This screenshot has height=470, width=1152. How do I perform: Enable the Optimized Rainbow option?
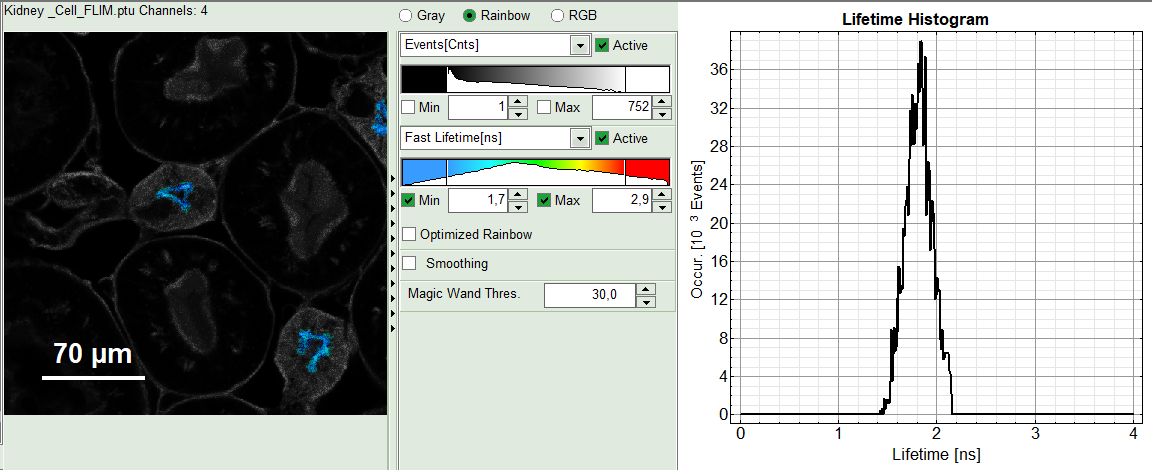[x=409, y=234]
